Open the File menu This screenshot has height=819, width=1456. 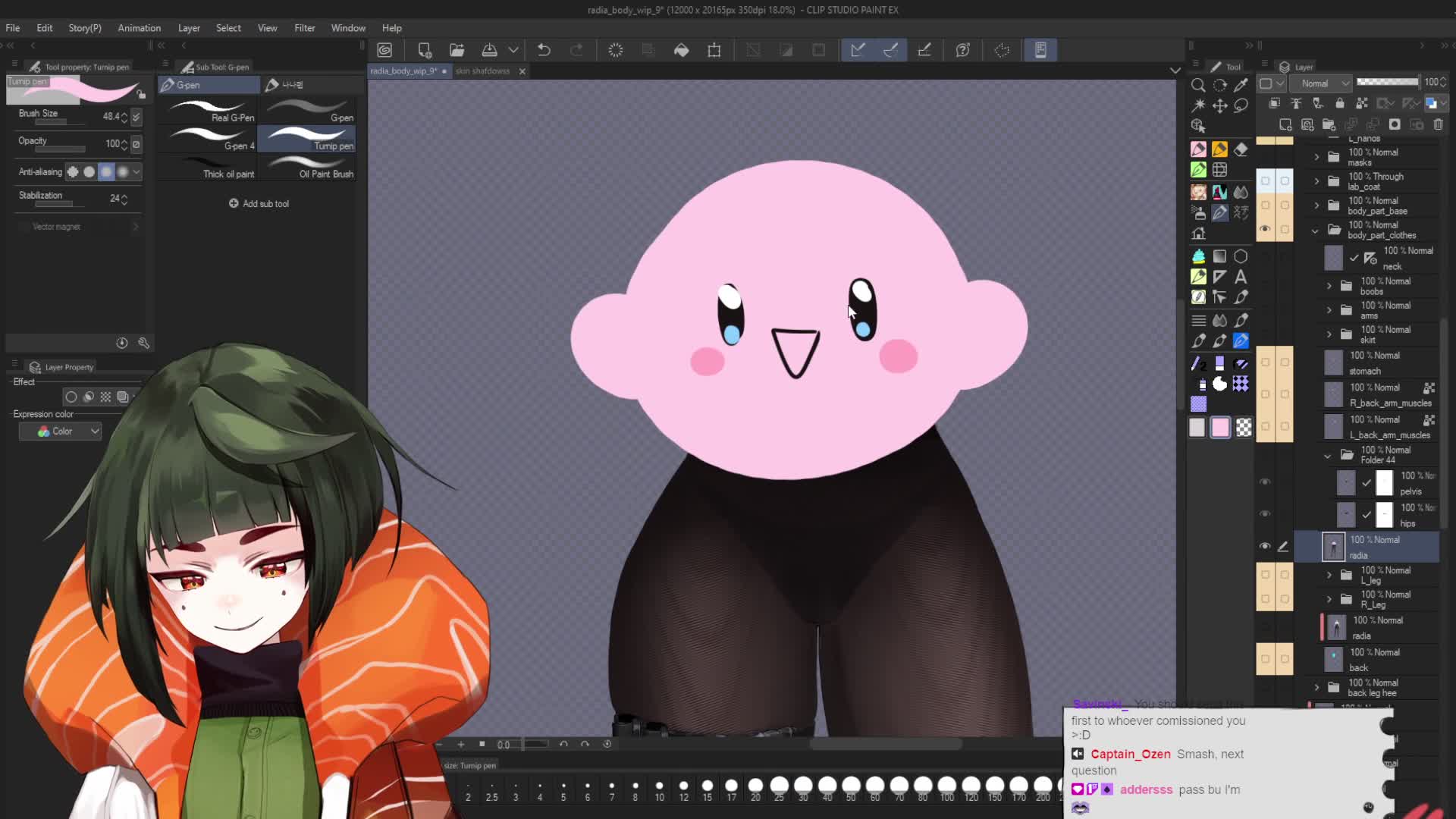point(13,28)
